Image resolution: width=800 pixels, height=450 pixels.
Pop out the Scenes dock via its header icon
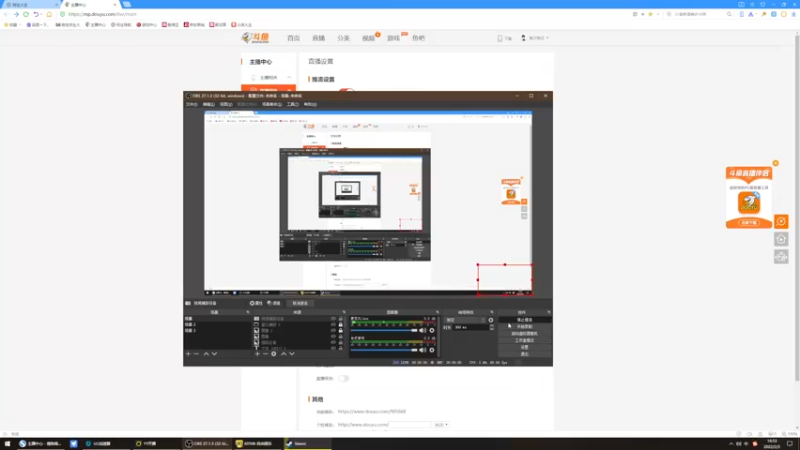[248, 312]
